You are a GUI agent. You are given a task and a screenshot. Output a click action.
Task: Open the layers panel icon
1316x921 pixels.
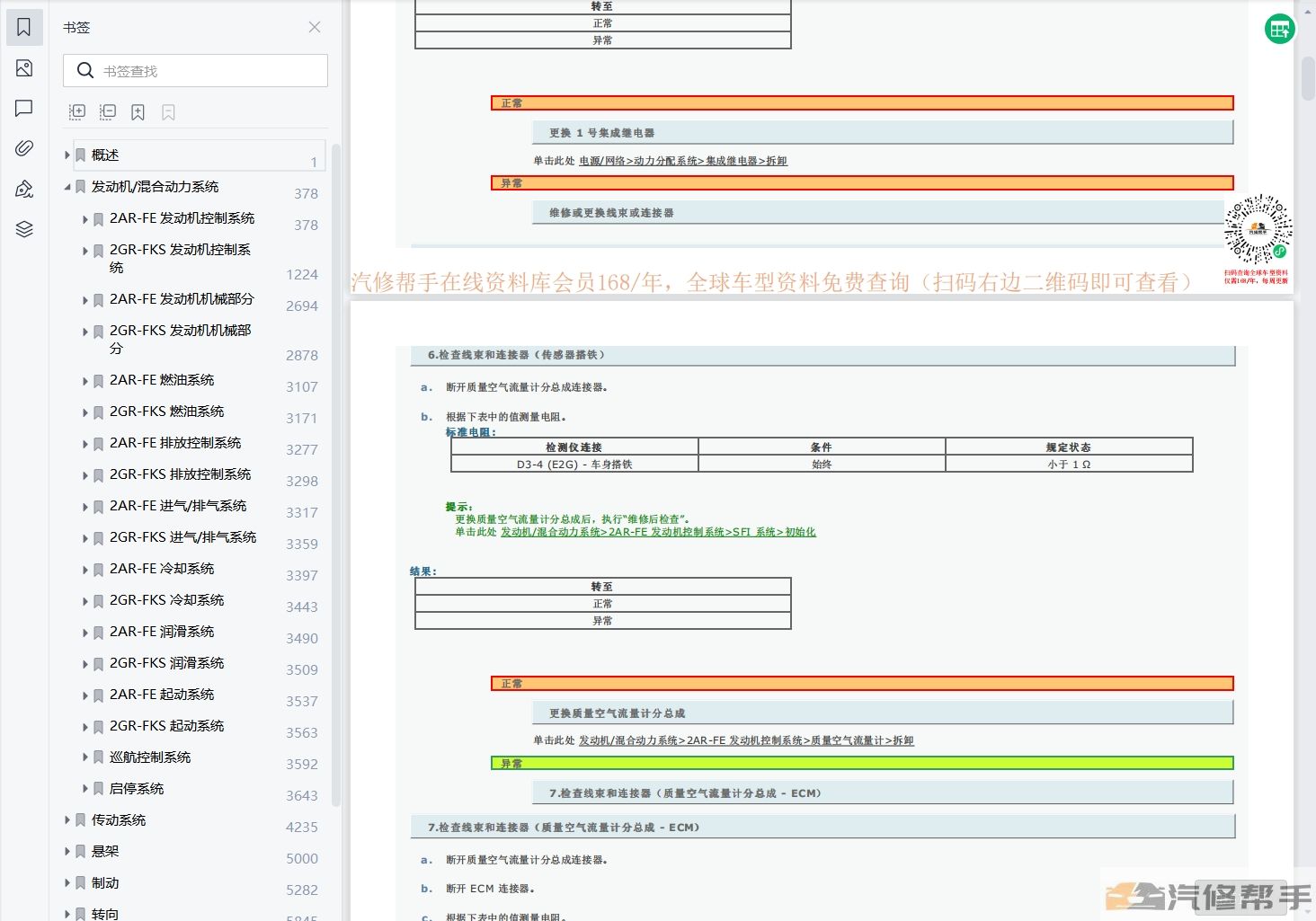[24, 229]
